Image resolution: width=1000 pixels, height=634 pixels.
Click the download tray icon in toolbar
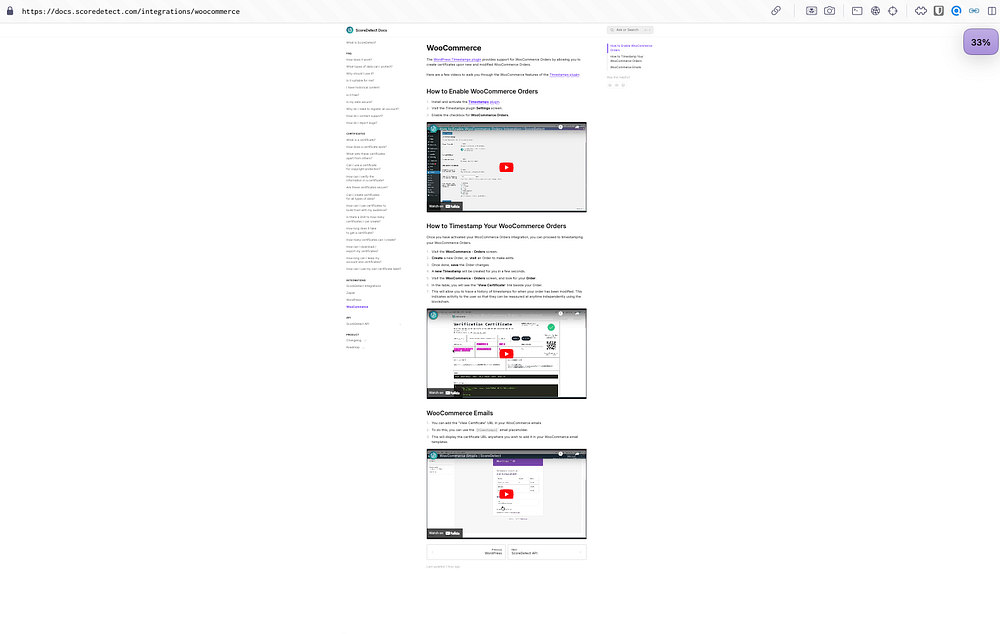pyautogui.click(x=811, y=11)
